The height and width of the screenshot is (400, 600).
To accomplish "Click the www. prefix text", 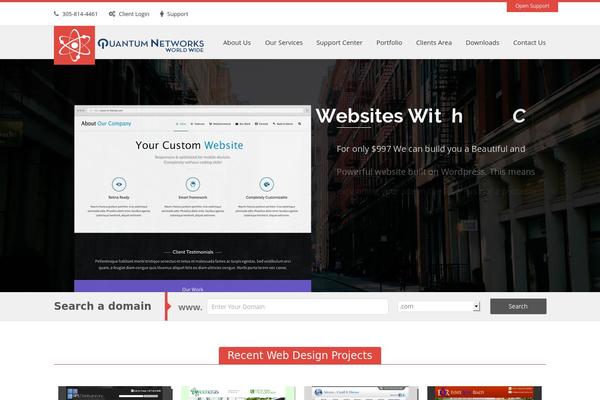I will pos(190,307).
